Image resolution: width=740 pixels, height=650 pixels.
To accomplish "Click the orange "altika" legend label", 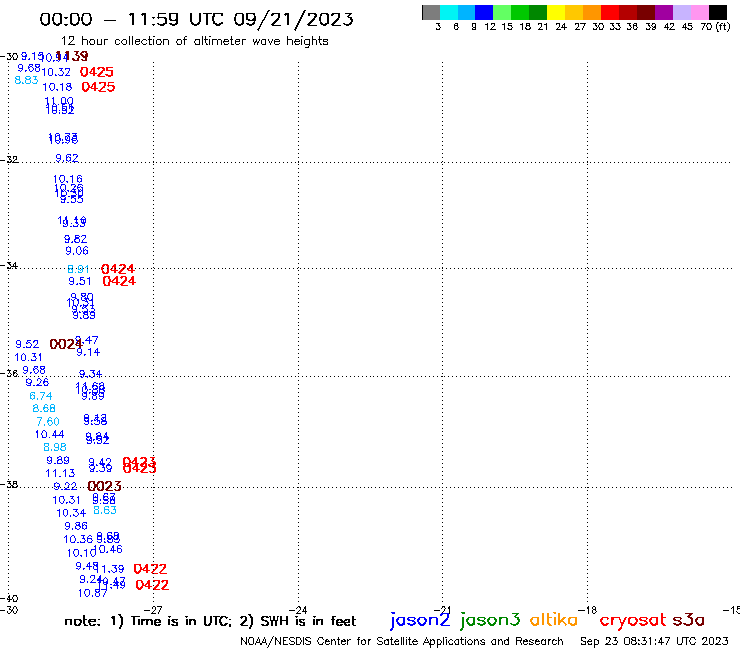I will (554, 620).
